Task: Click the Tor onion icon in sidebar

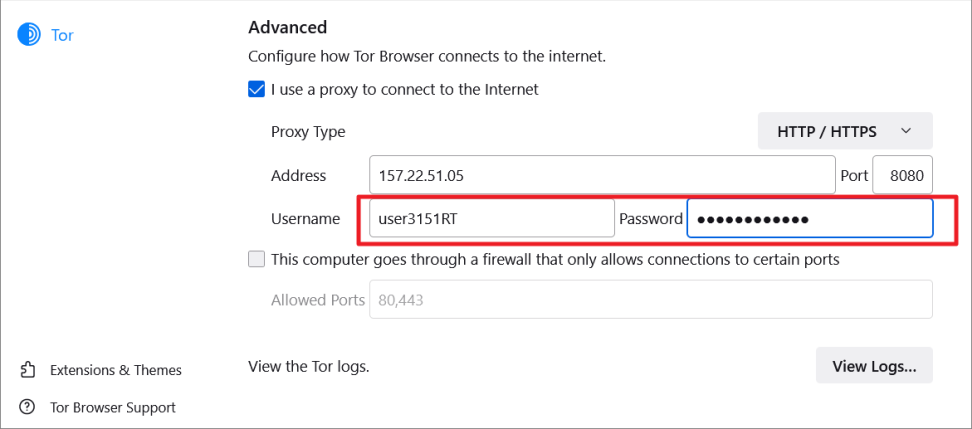Action: point(28,35)
